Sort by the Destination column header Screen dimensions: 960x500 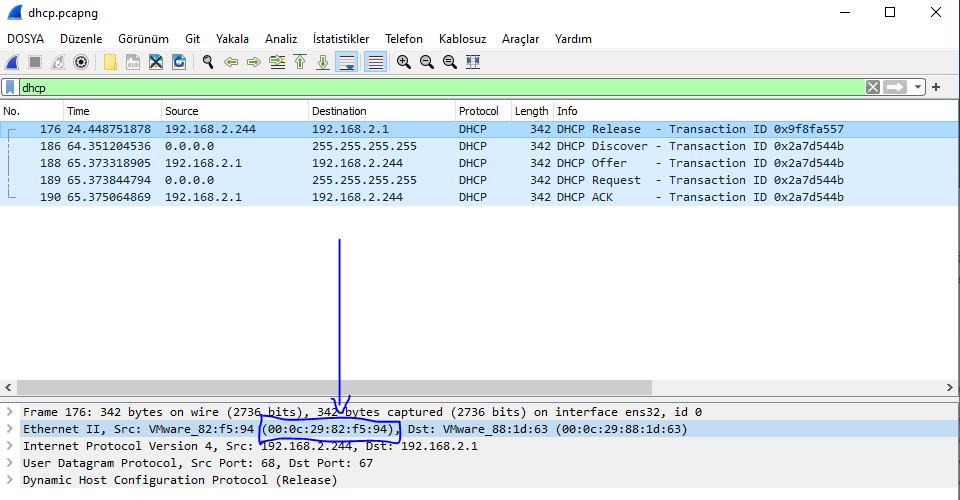point(382,111)
